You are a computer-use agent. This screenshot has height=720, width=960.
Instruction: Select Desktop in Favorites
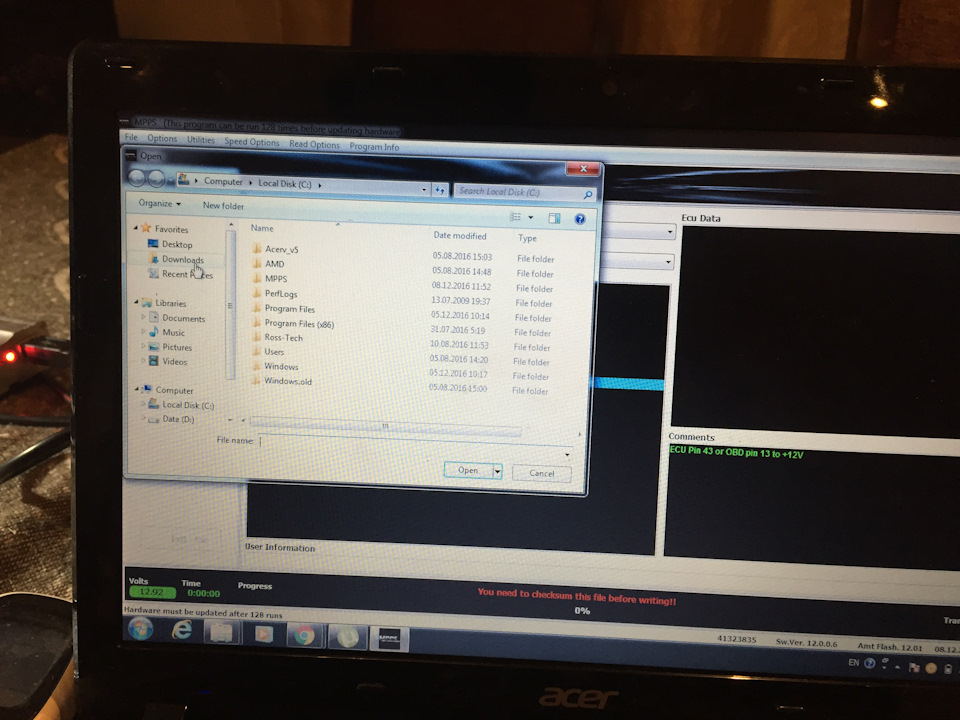170,244
